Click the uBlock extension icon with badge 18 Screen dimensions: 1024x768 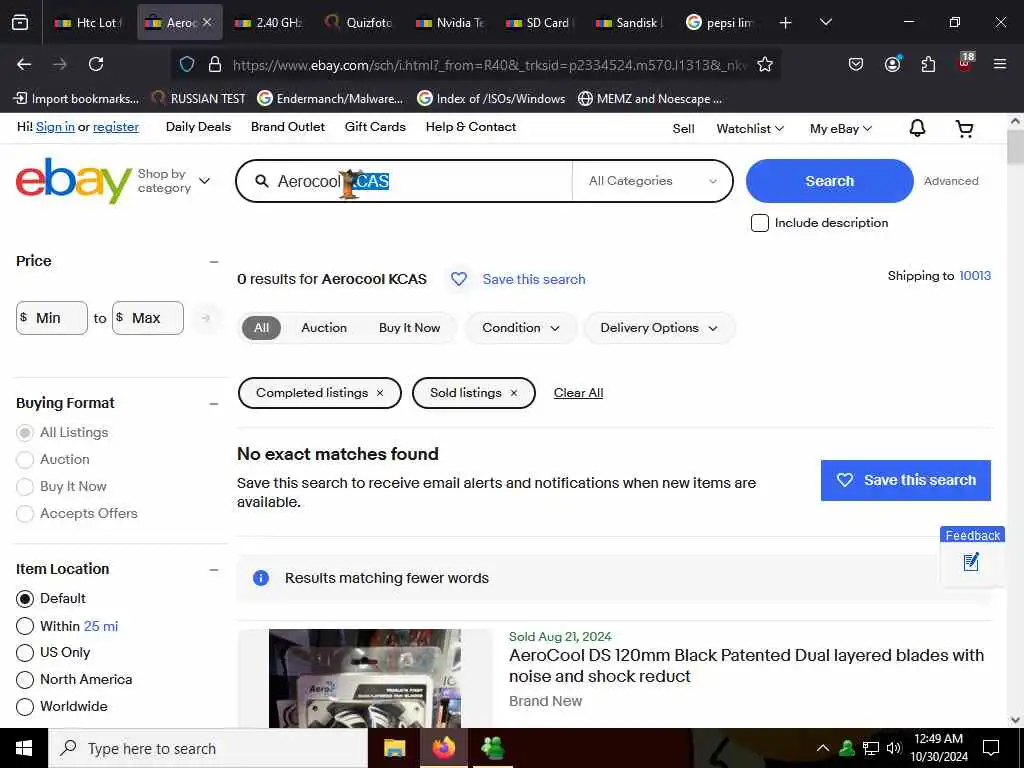pyautogui.click(x=965, y=62)
